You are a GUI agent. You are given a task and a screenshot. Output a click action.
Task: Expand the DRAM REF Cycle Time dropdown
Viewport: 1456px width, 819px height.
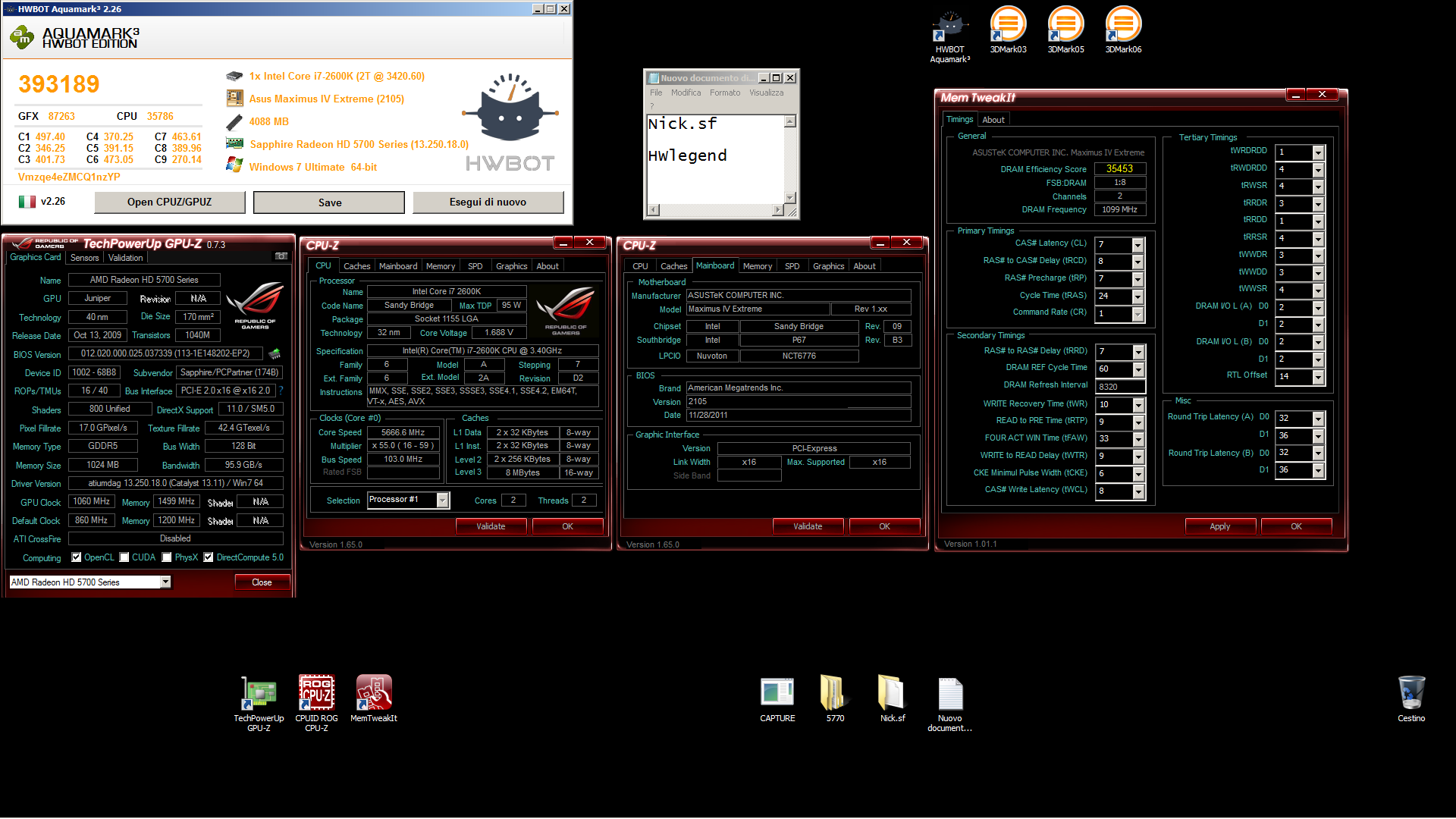pyautogui.click(x=1138, y=369)
